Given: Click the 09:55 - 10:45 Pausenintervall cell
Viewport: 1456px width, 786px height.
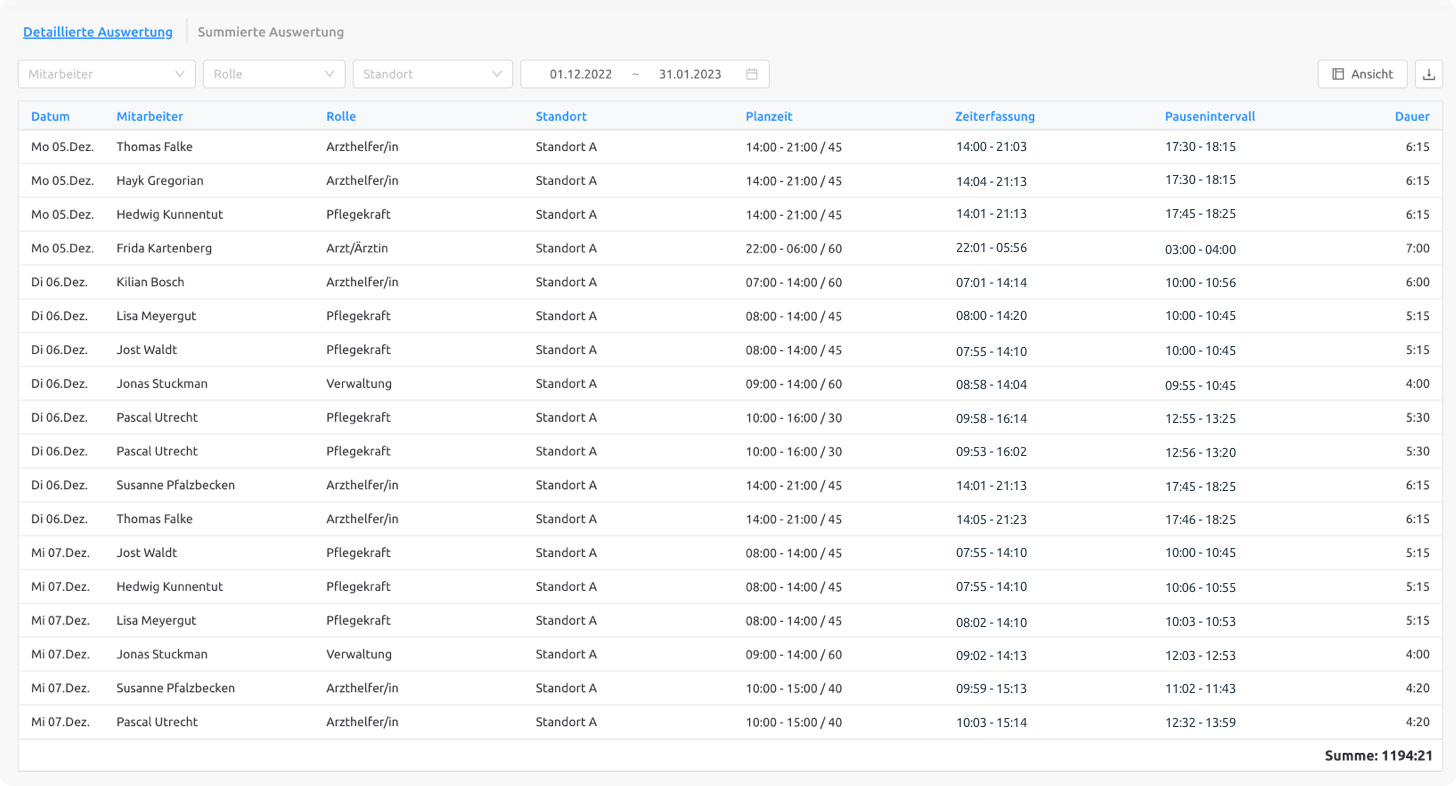Looking at the screenshot, I should click(x=1200, y=385).
